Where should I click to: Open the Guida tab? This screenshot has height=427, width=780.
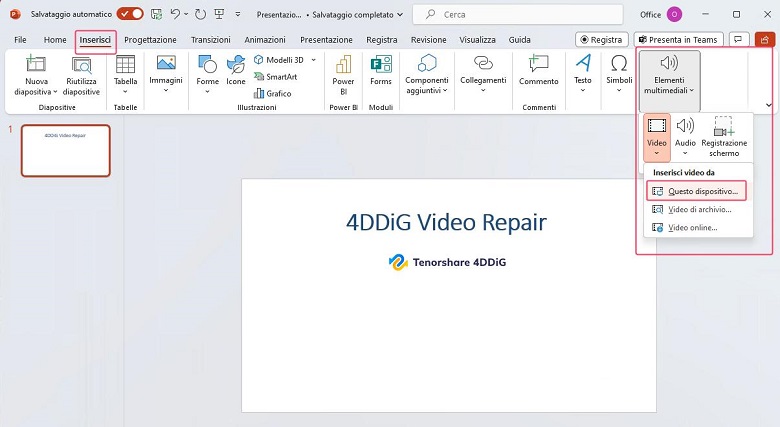click(x=519, y=40)
